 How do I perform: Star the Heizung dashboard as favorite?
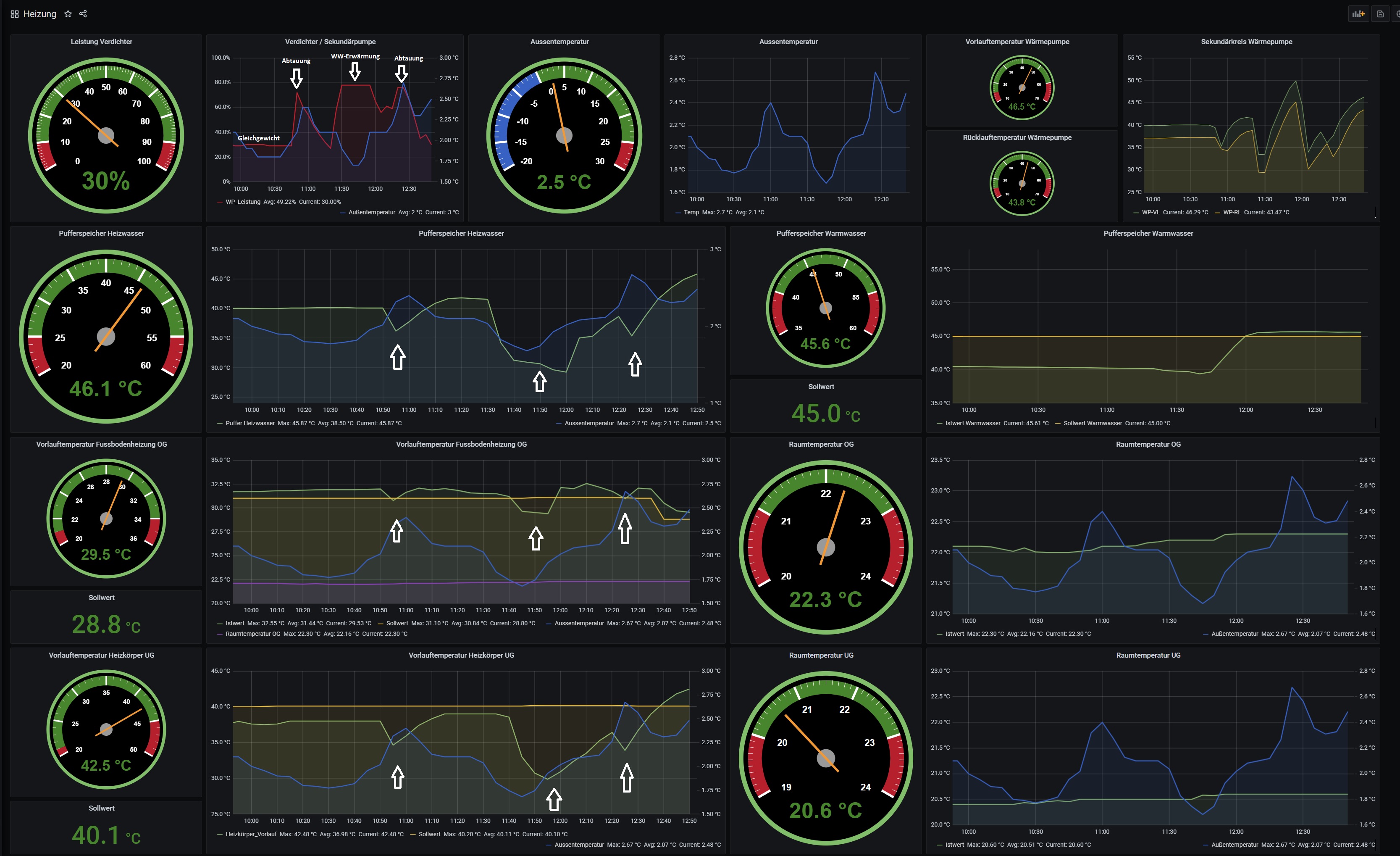pyautogui.click(x=68, y=14)
